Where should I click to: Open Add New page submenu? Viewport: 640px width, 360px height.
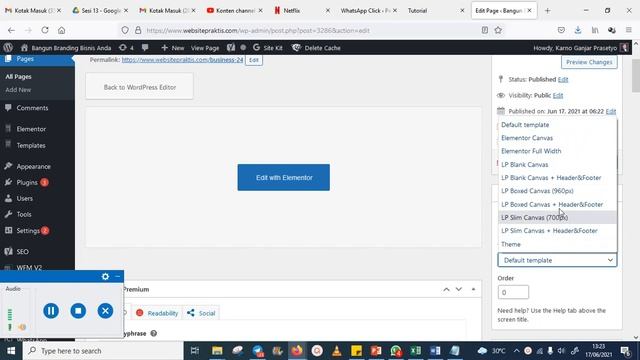[x=18, y=90]
